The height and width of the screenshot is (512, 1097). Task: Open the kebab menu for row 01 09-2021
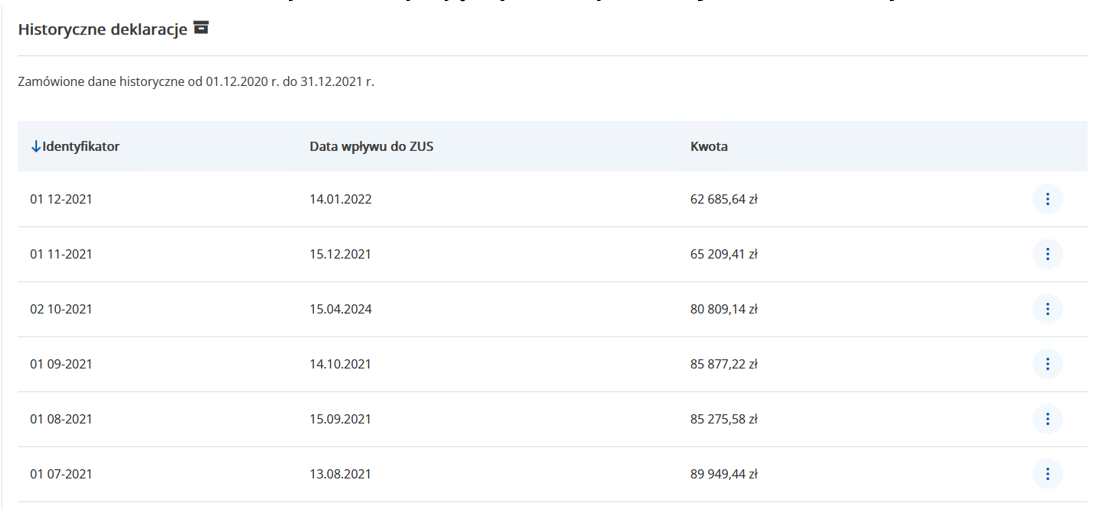tap(1047, 364)
